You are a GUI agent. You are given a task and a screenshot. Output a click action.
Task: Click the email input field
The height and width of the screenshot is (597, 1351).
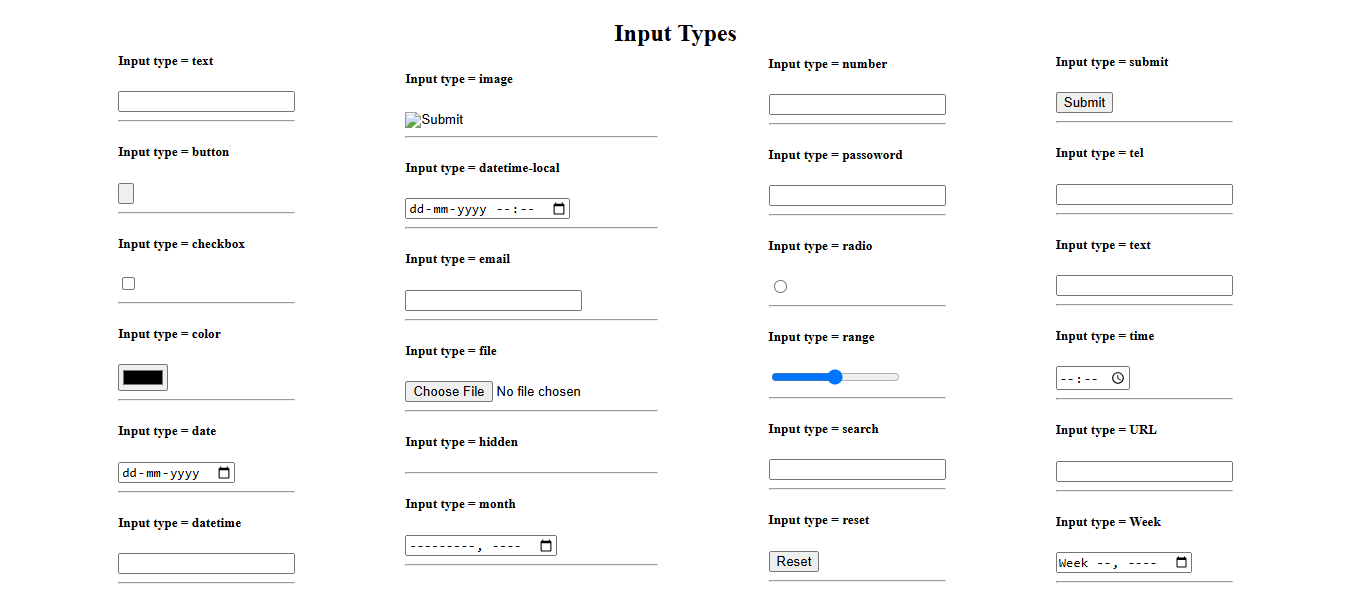(493, 300)
